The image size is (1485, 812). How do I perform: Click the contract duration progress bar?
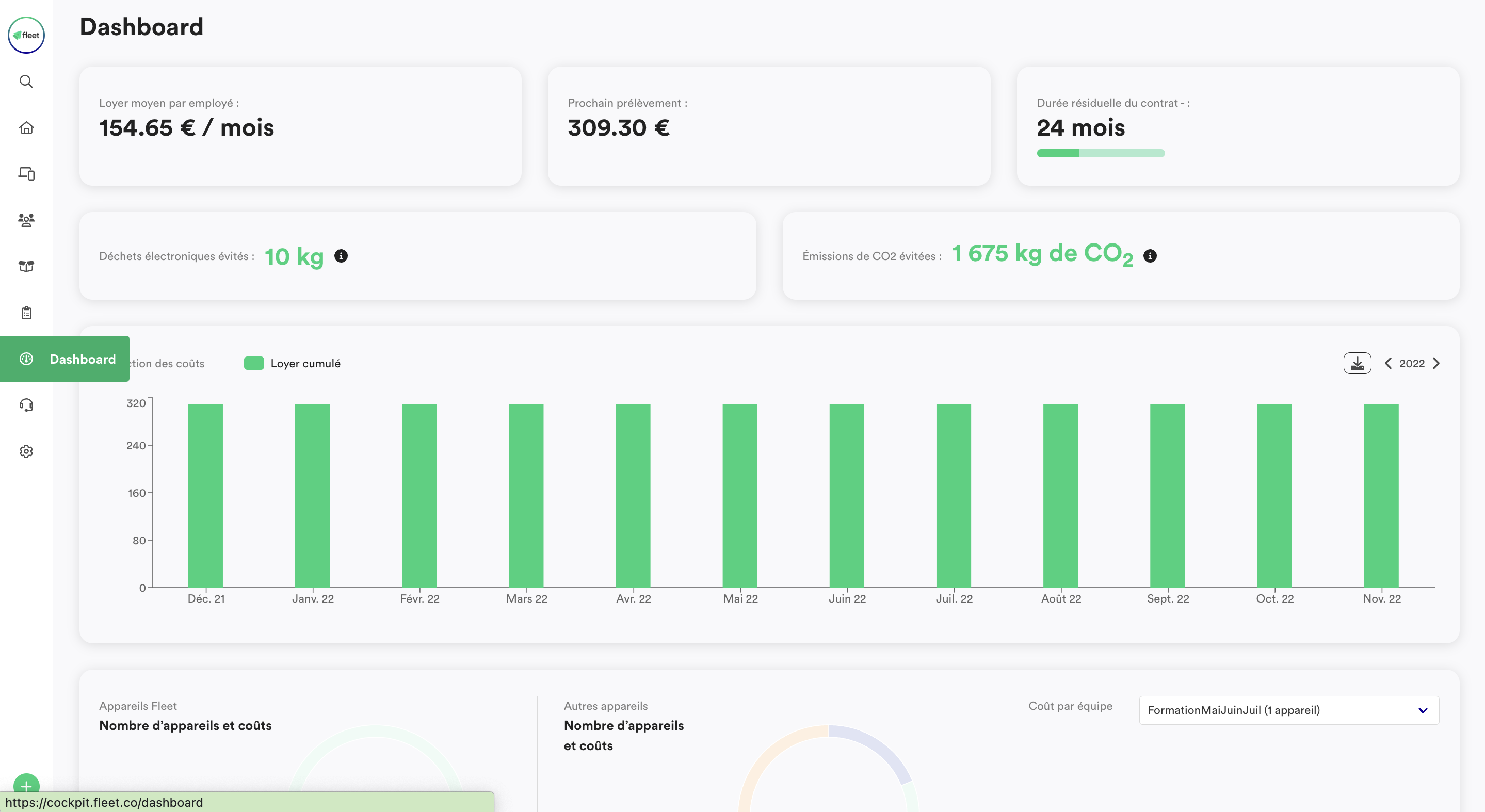click(x=1101, y=153)
